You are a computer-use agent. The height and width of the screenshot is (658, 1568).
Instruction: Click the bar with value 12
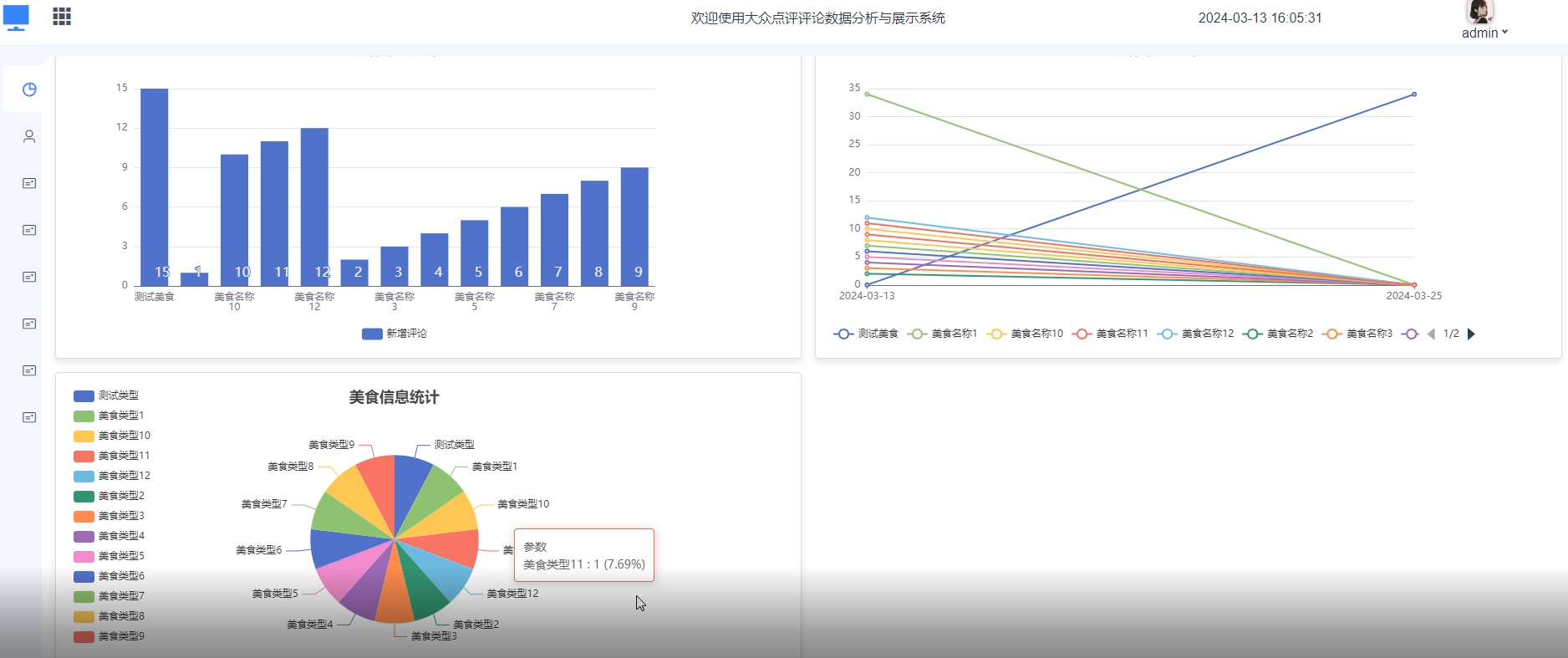tap(314, 207)
